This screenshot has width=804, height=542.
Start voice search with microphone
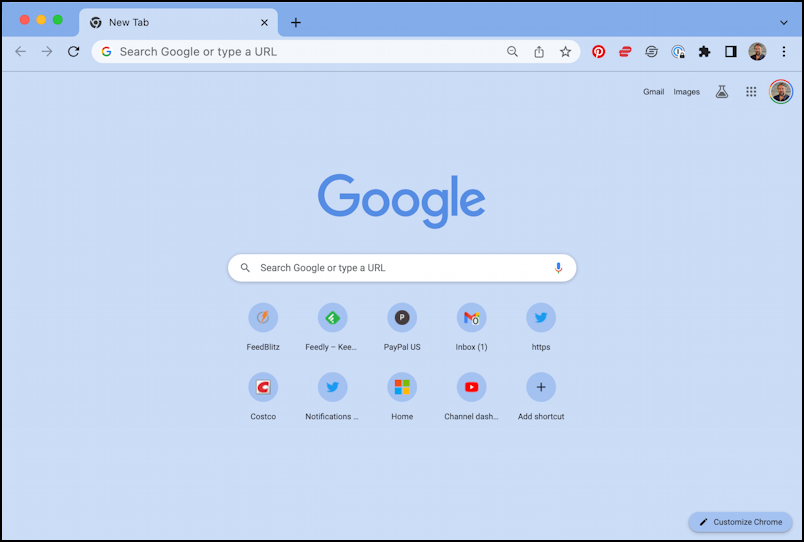(x=558, y=268)
